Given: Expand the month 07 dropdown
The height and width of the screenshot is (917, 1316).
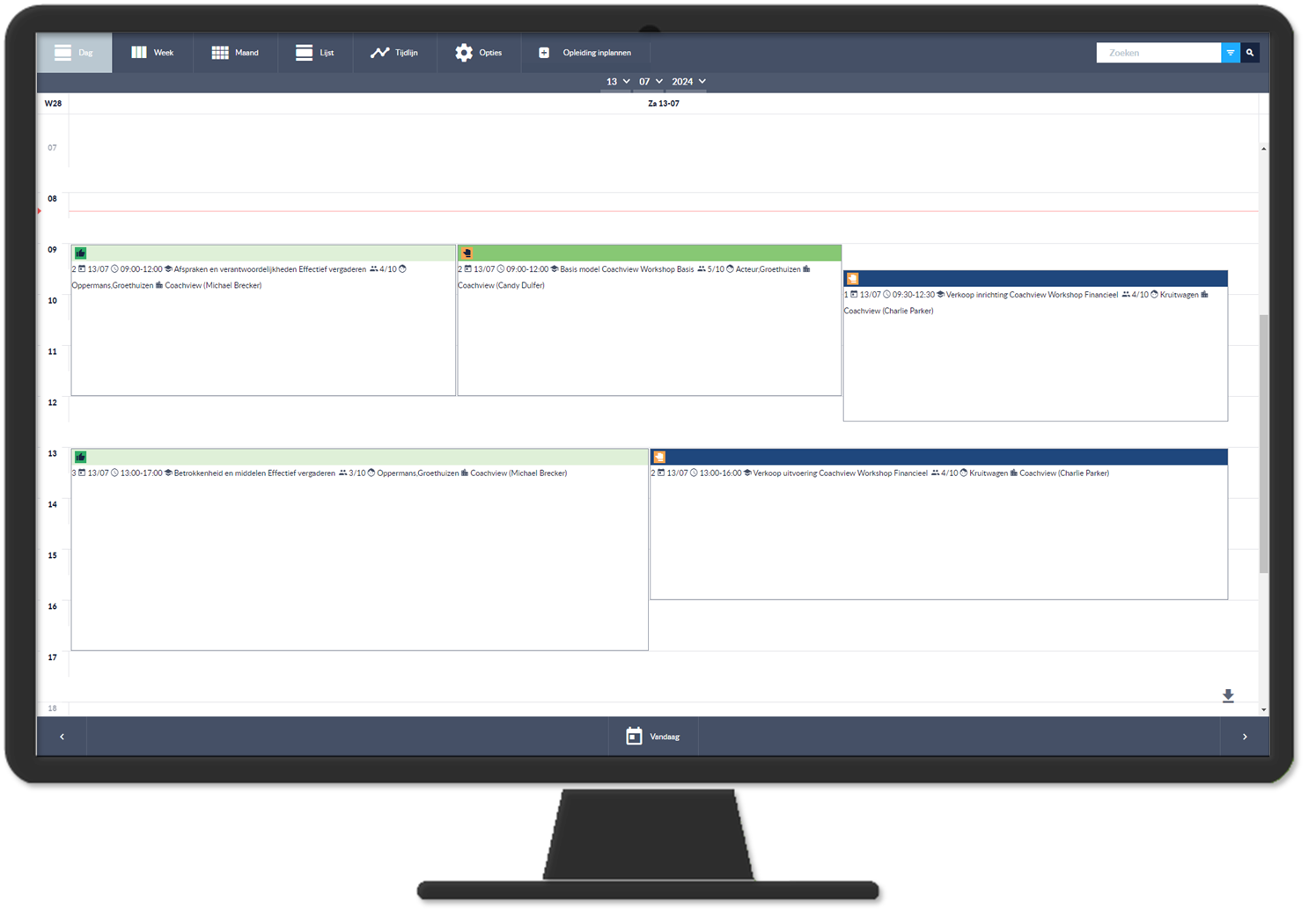Looking at the screenshot, I should [x=651, y=82].
